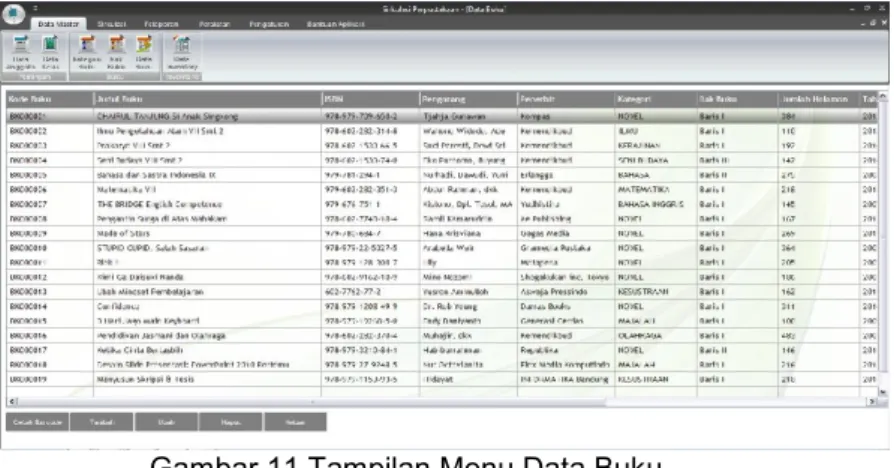Select the row titled Ketika Cinta Bertasbih
Image resolution: width=894 pixels, height=468 pixels.
click(x=442, y=350)
